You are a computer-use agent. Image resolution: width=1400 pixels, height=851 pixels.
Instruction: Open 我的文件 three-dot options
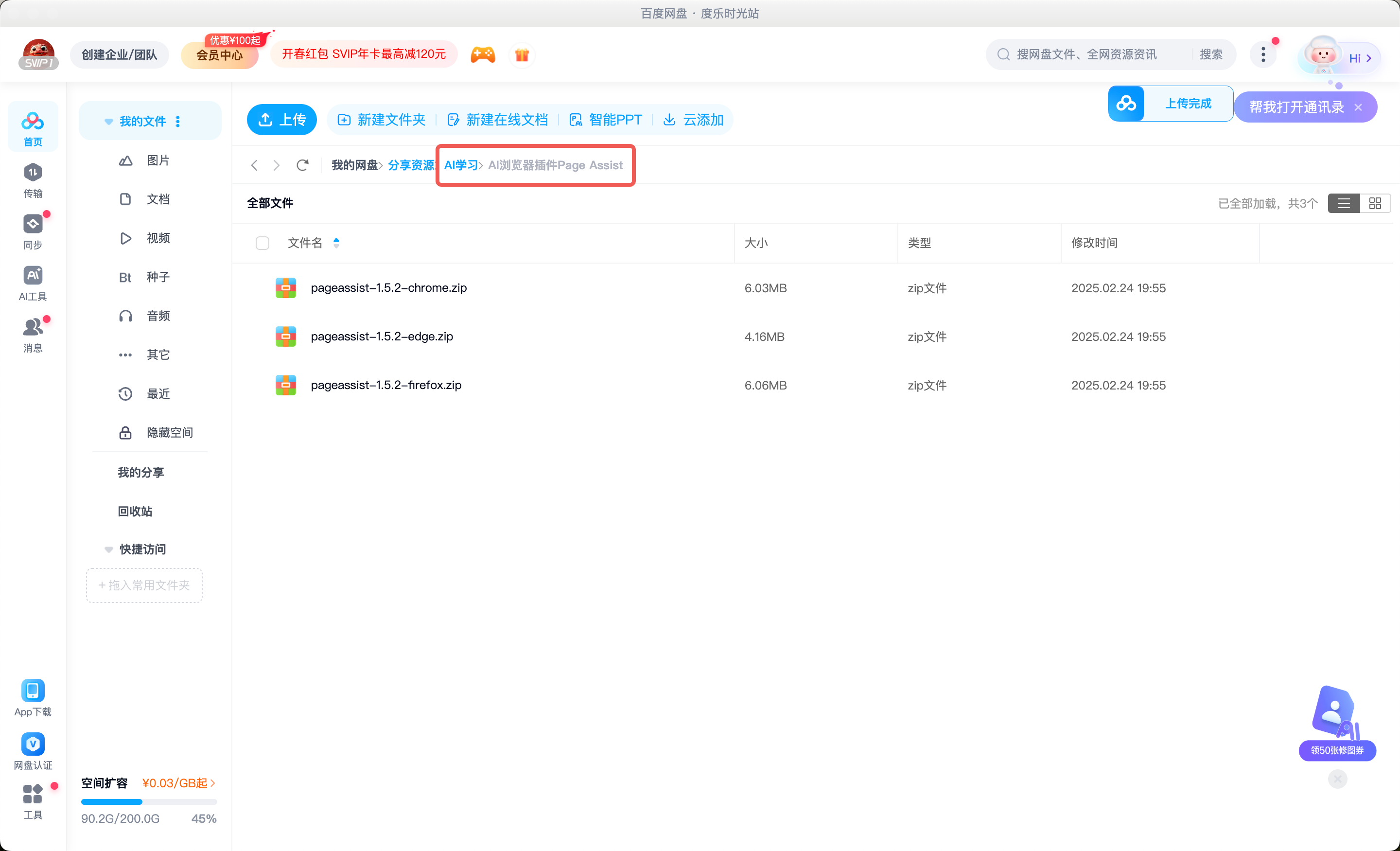[178, 121]
